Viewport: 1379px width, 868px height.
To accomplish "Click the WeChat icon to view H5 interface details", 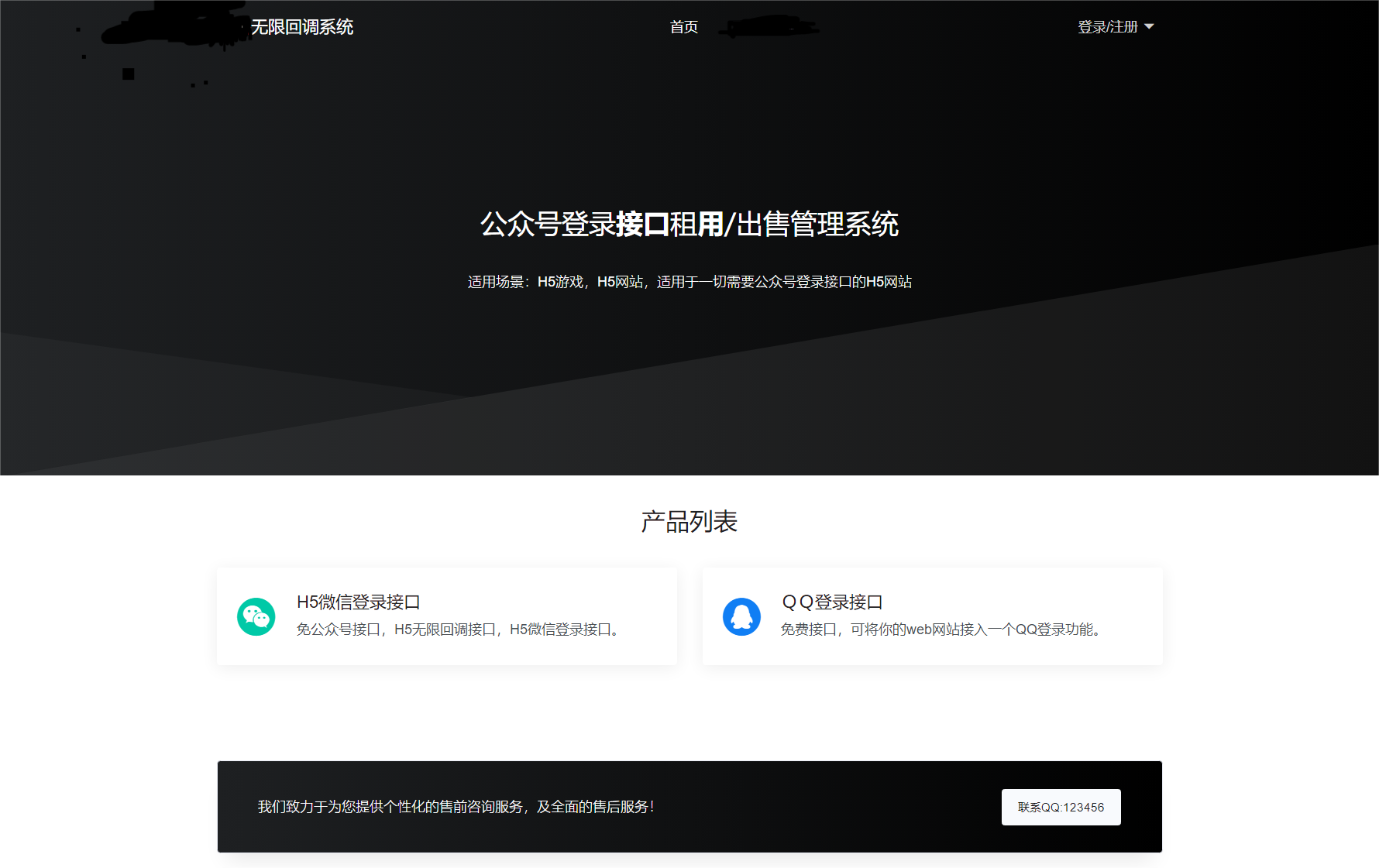I will coord(256,616).
